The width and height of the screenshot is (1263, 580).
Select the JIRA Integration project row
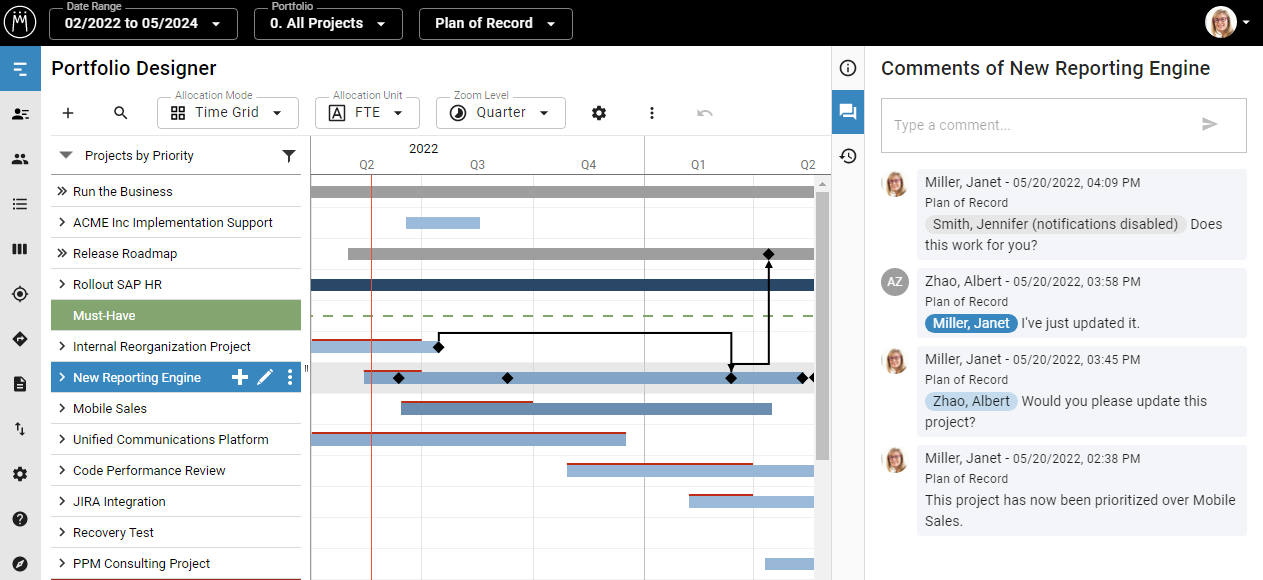[x=119, y=501]
